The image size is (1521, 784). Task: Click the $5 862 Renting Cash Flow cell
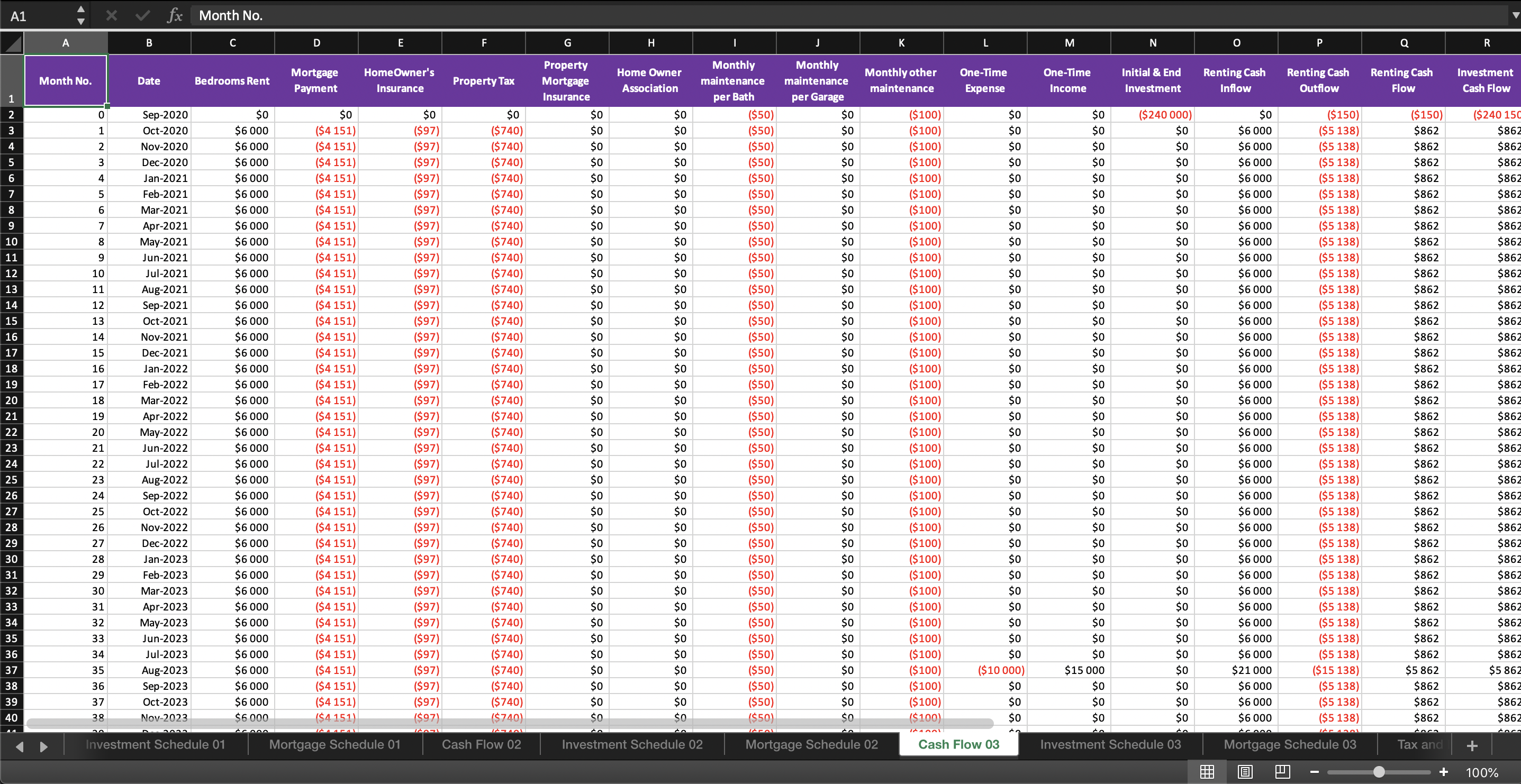1403,670
